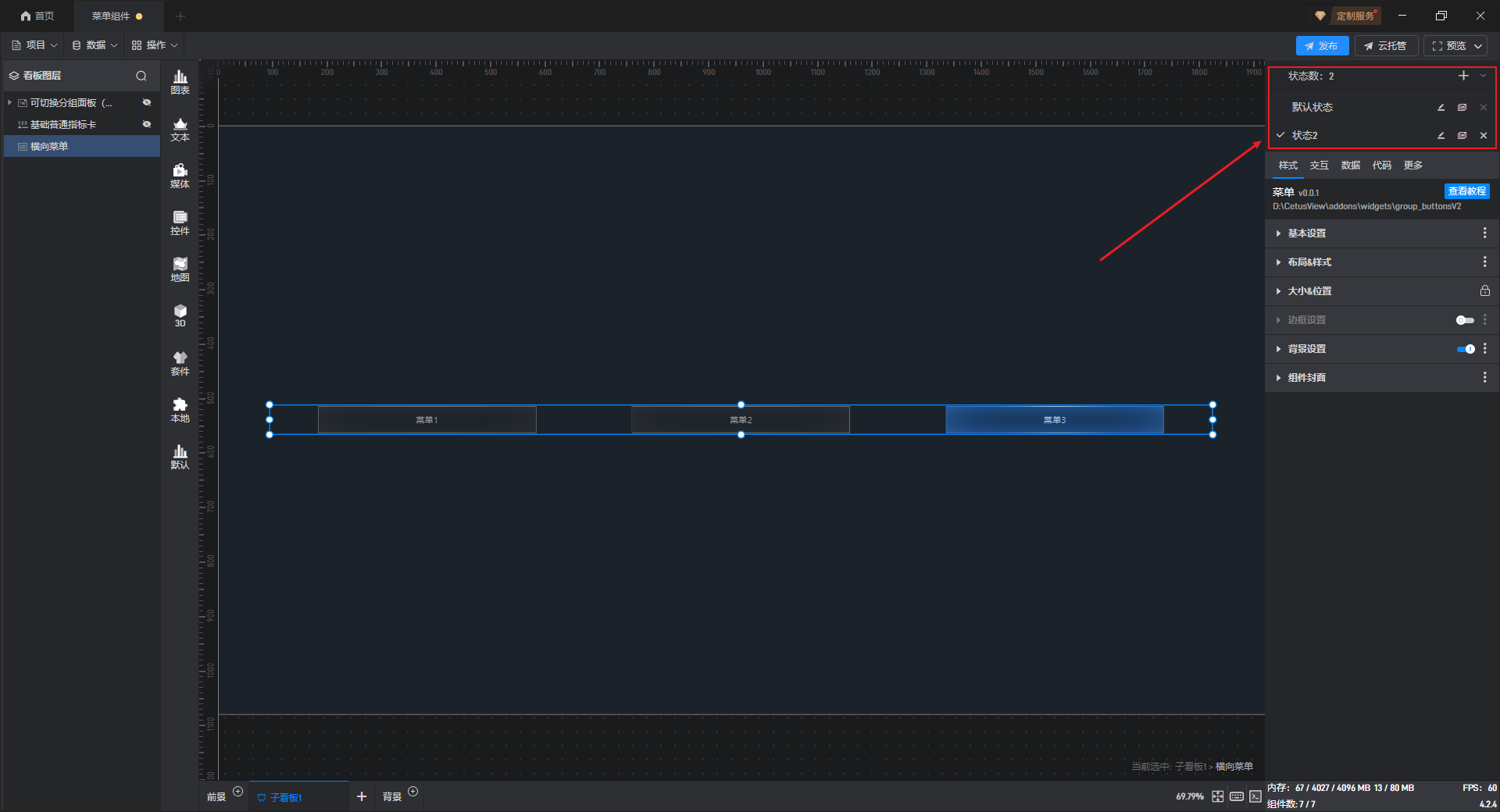1500x812 pixels.
Task: Duplicate the 状态2 state
Action: (x=1462, y=136)
